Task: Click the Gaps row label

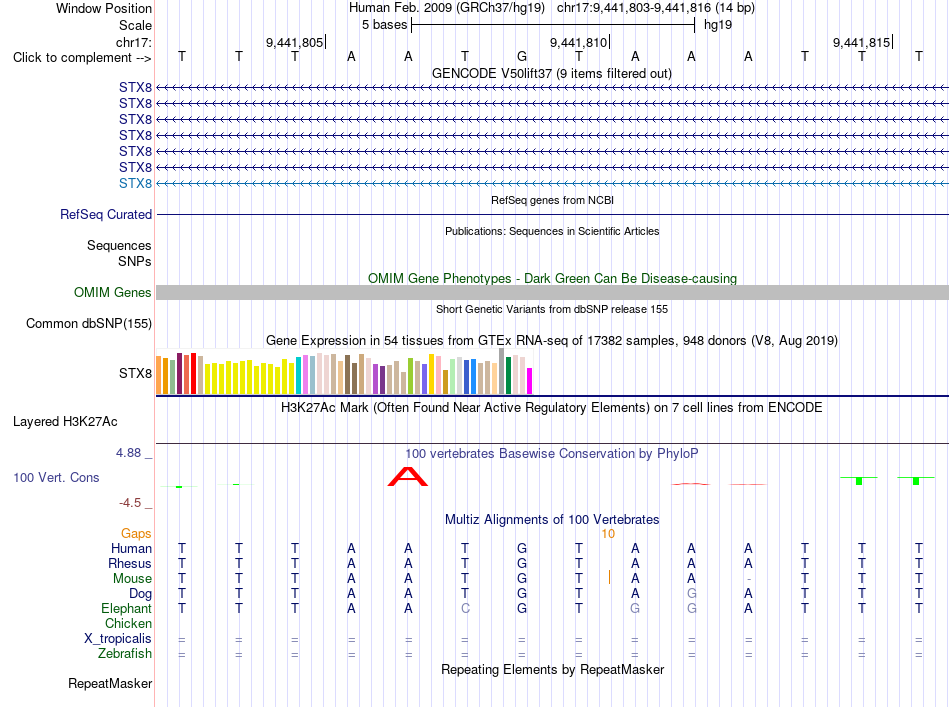Action: click(136, 533)
